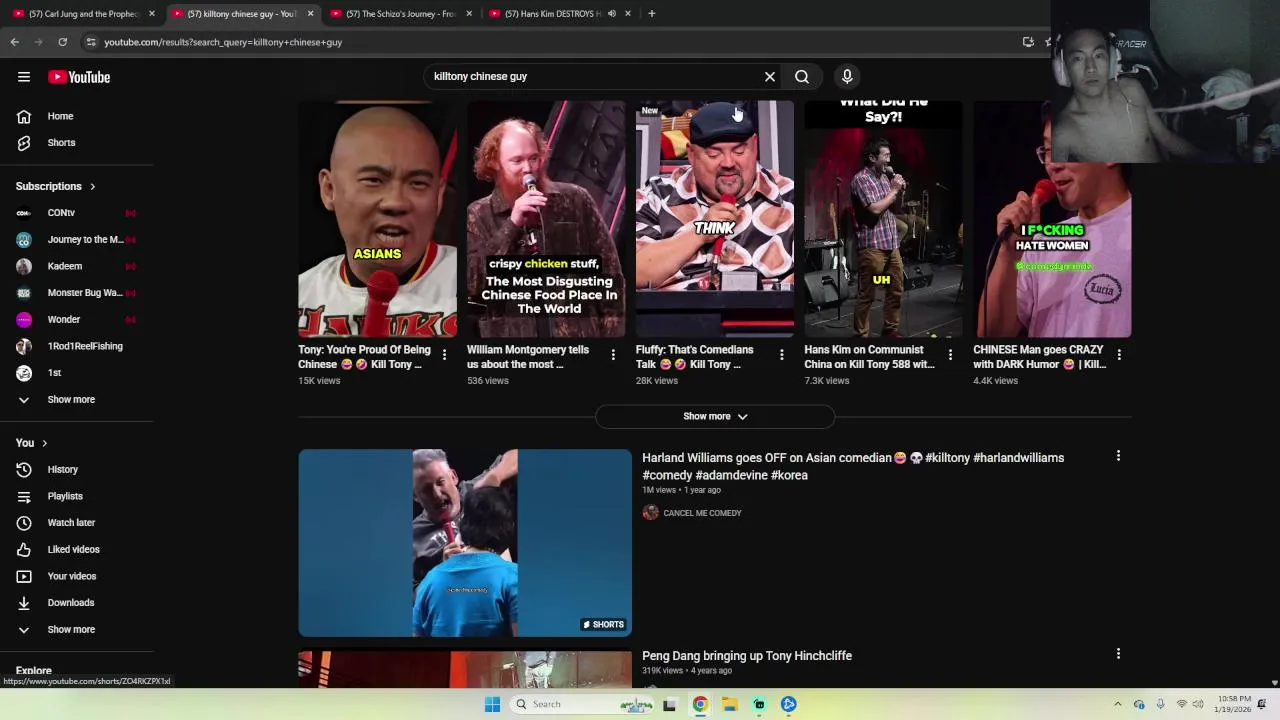Expand the Subscriptions section
The width and height of the screenshot is (1280, 720).
56,186
